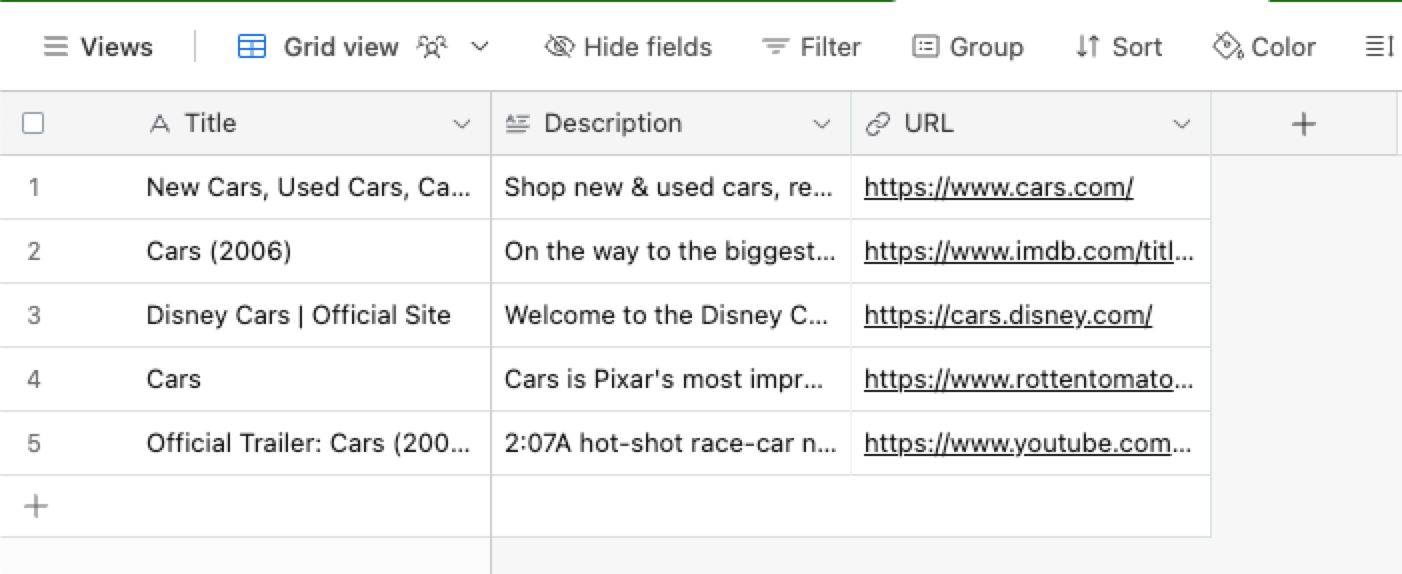Click the Description long-text field icon

pyautogui.click(x=517, y=124)
